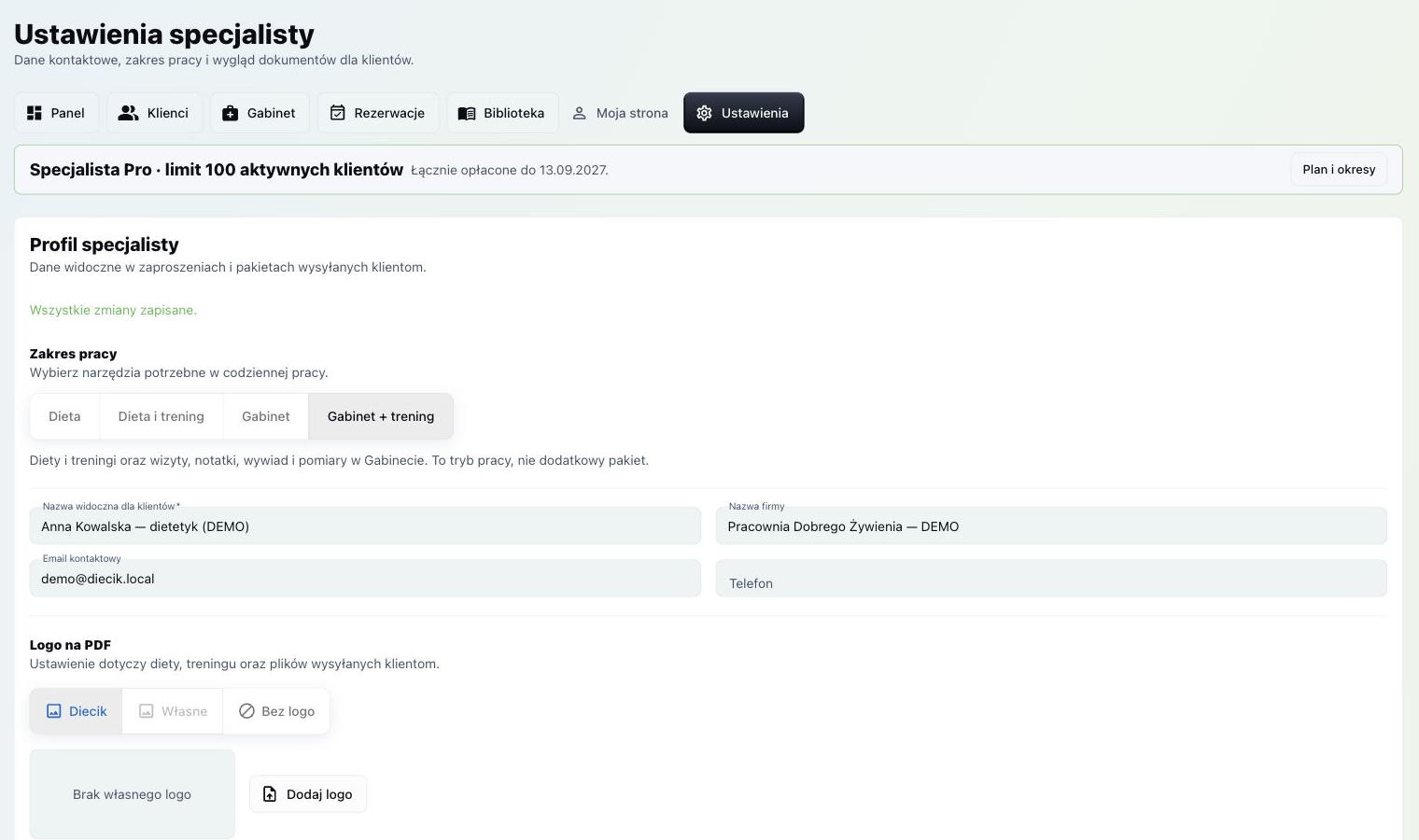Go to the Klienci tab
Viewport: 1419px width, 840px height.
coord(154,113)
